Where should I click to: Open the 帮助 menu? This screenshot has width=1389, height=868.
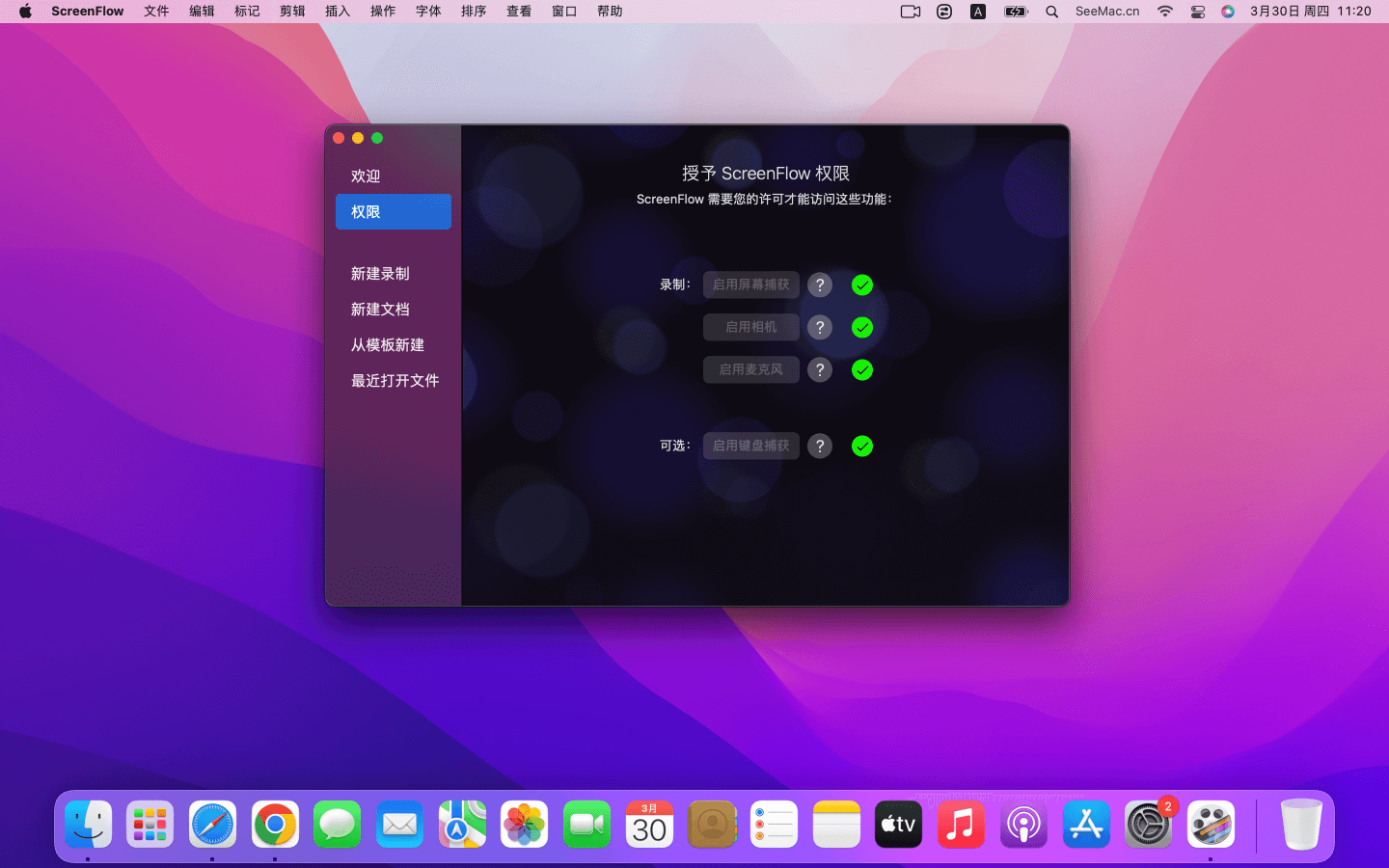click(610, 12)
